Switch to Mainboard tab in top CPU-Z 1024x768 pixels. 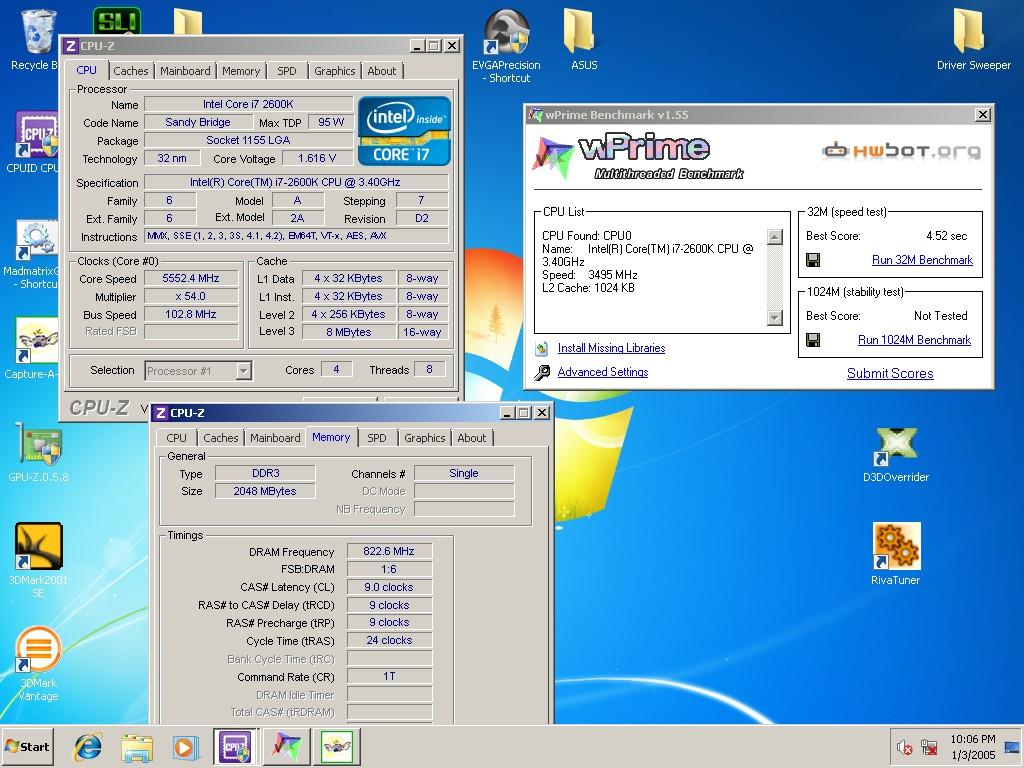185,71
